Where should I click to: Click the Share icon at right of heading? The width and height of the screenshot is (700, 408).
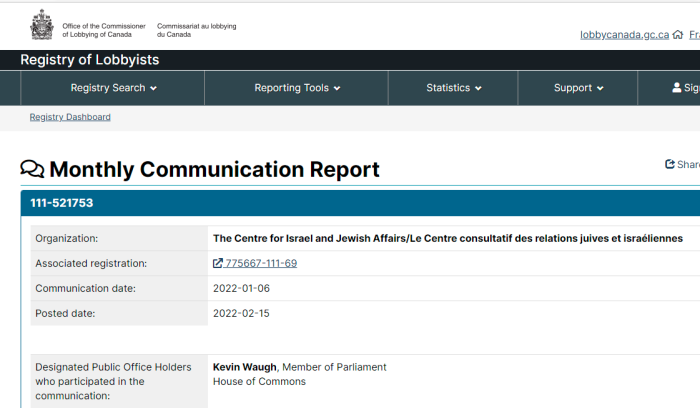tap(670, 164)
